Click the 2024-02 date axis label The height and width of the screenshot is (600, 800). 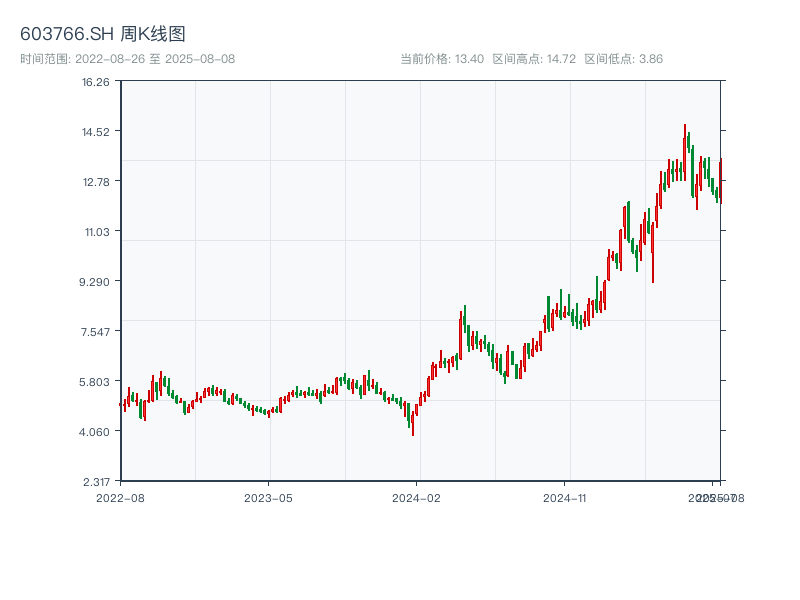pyautogui.click(x=417, y=497)
